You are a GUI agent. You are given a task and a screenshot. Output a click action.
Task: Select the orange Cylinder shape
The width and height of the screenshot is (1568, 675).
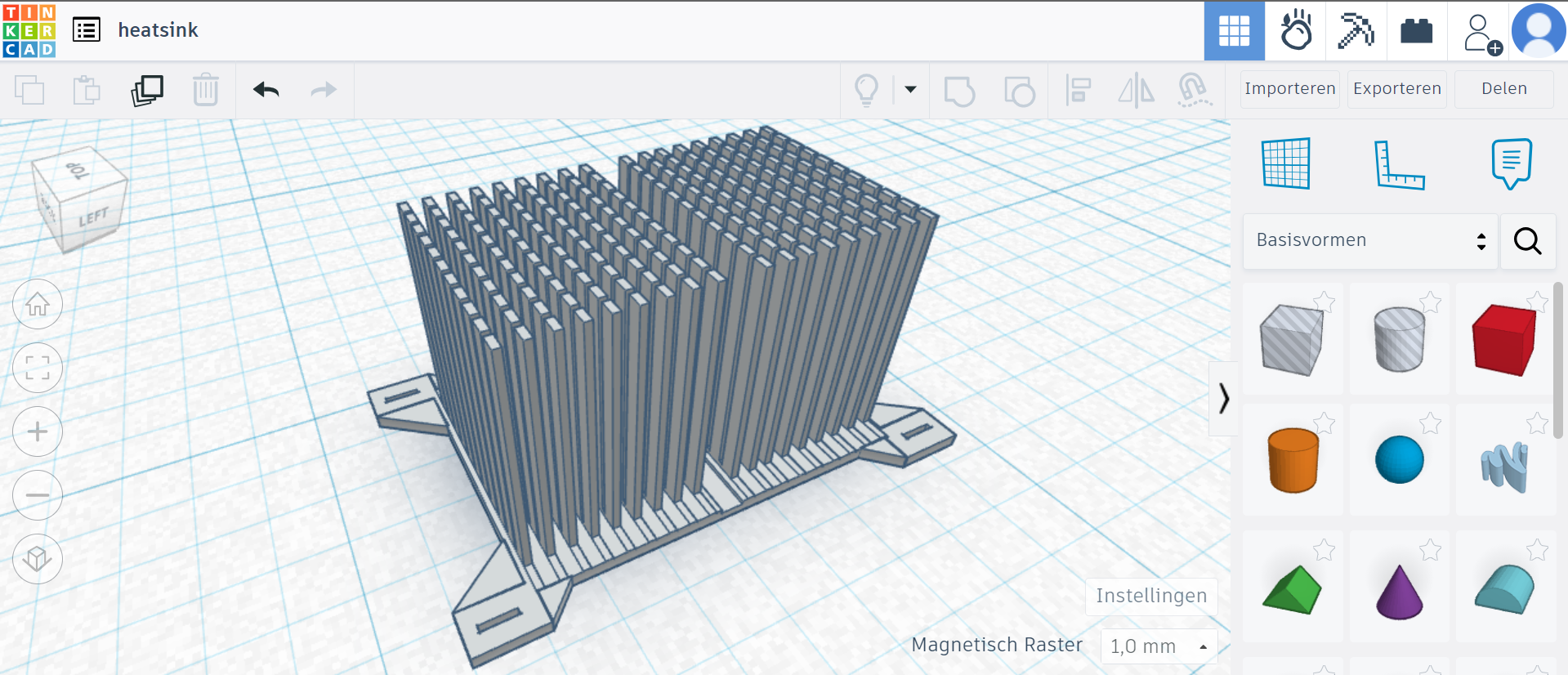(1293, 461)
